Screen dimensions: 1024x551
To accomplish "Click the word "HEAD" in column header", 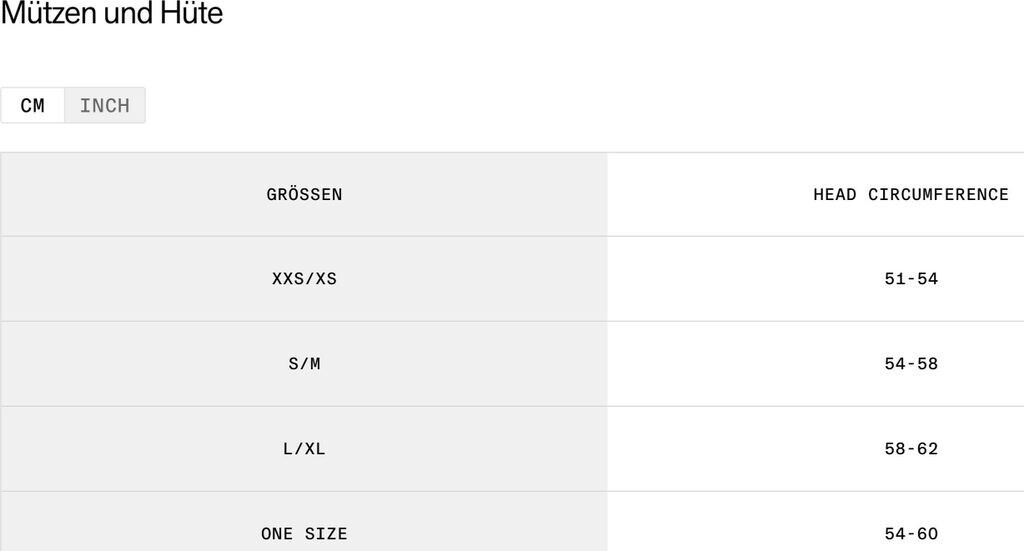I will (x=835, y=195).
